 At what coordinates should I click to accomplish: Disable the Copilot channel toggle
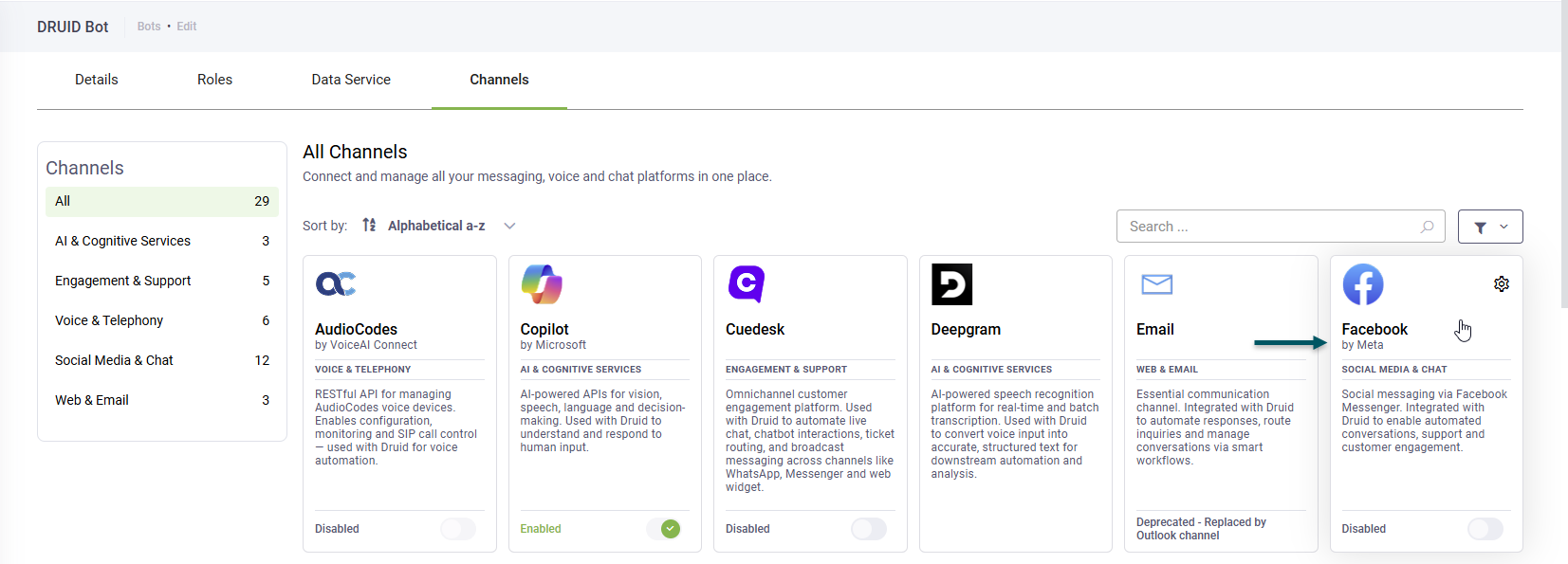point(663,529)
